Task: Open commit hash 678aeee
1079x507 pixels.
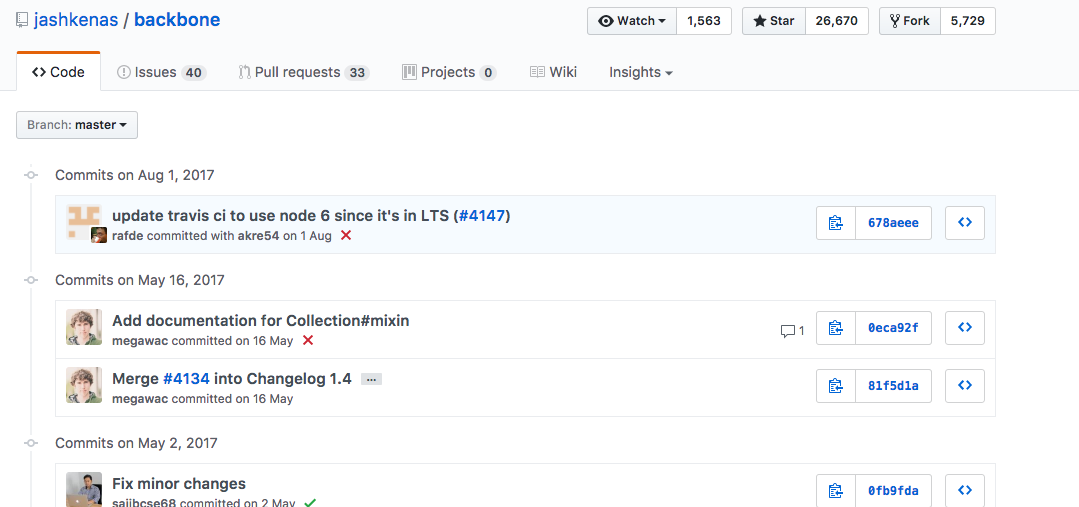Action: 893,223
